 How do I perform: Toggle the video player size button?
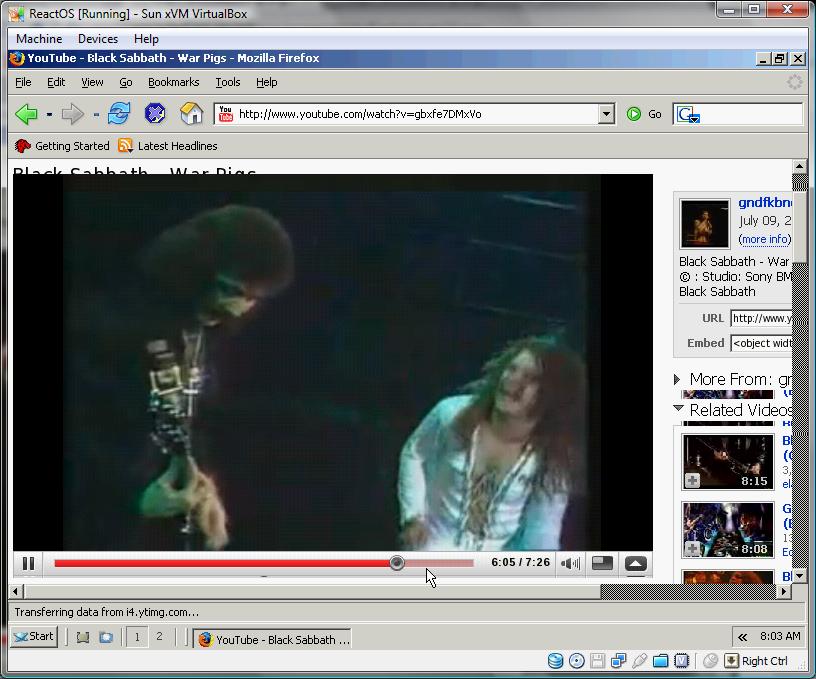click(x=602, y=564)
